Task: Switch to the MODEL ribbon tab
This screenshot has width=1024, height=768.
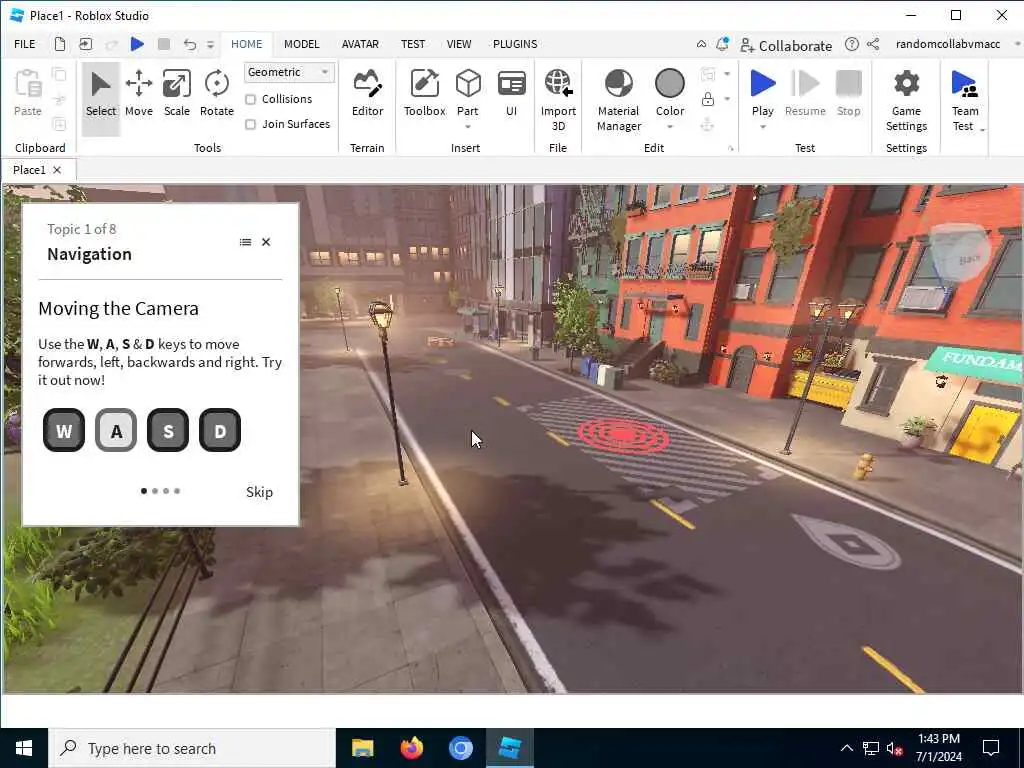Action: tap(302, 44)
